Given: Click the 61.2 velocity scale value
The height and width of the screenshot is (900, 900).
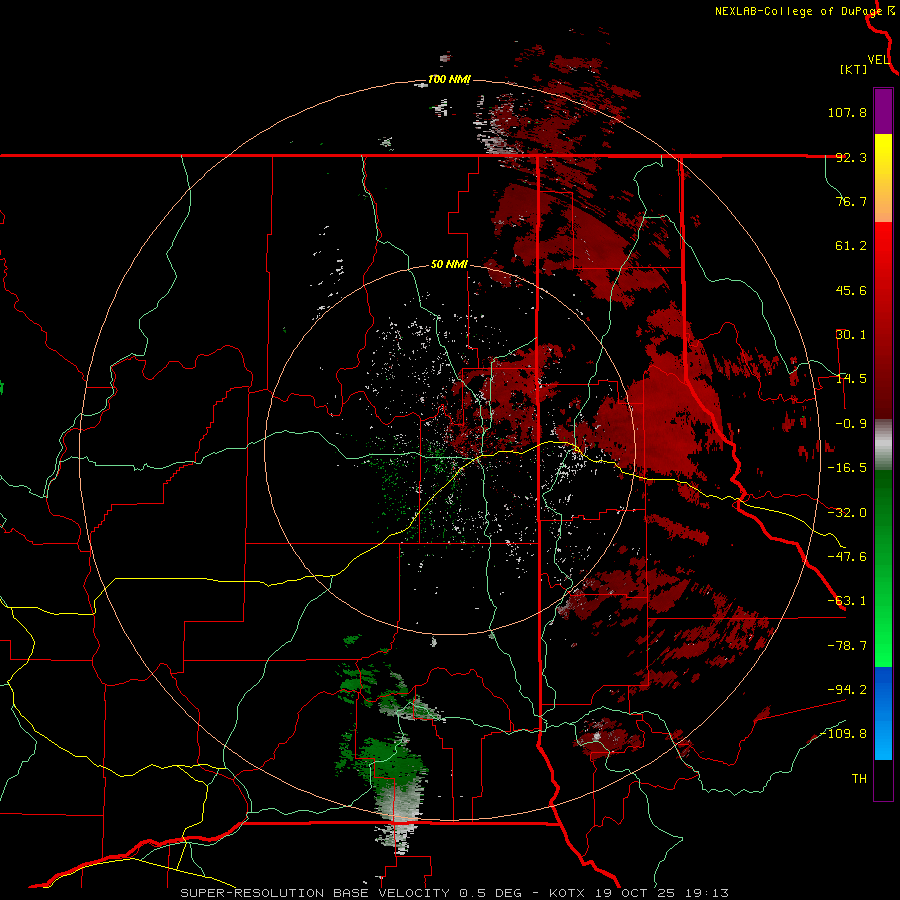Looking at the screenshot, I should (x=851, y=246).
